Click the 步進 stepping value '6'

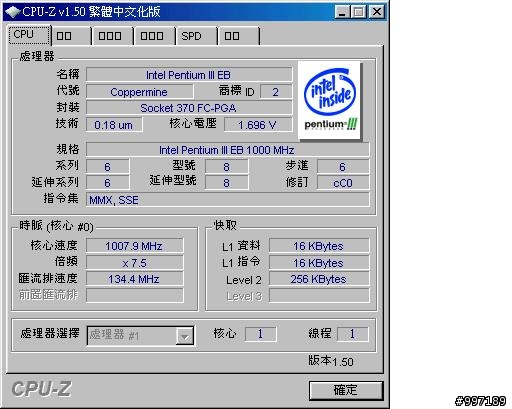pos(343,166)
